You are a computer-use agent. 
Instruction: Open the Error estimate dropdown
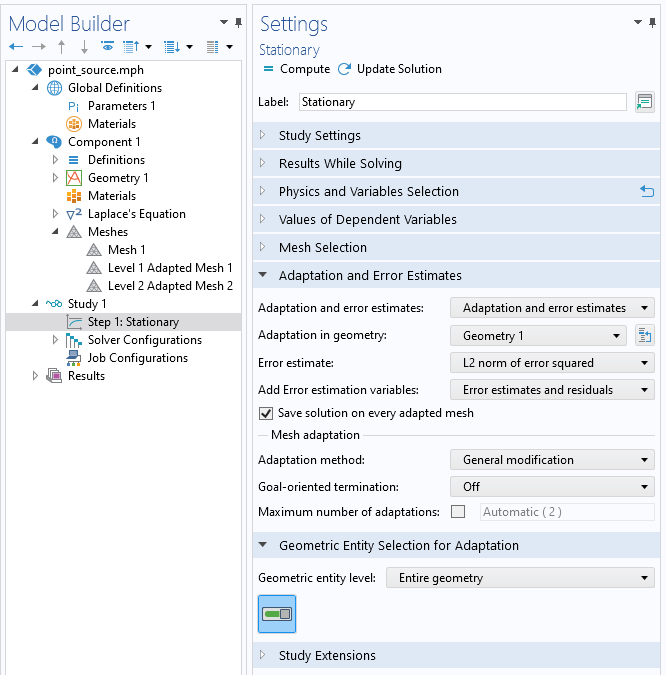pyautogui.click(x=552, y=363)
